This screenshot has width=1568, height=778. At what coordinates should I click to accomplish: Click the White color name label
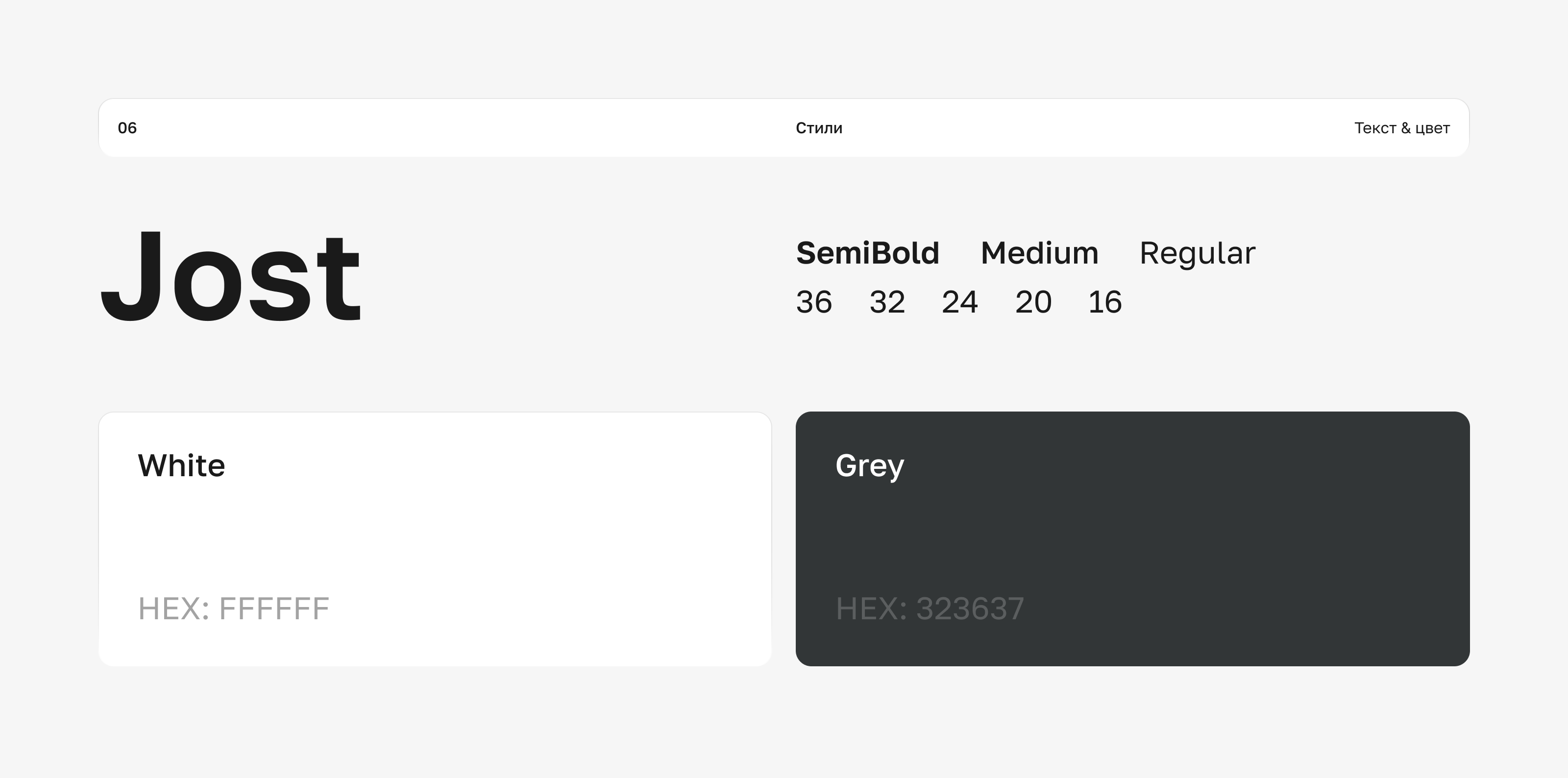point(181,466)
